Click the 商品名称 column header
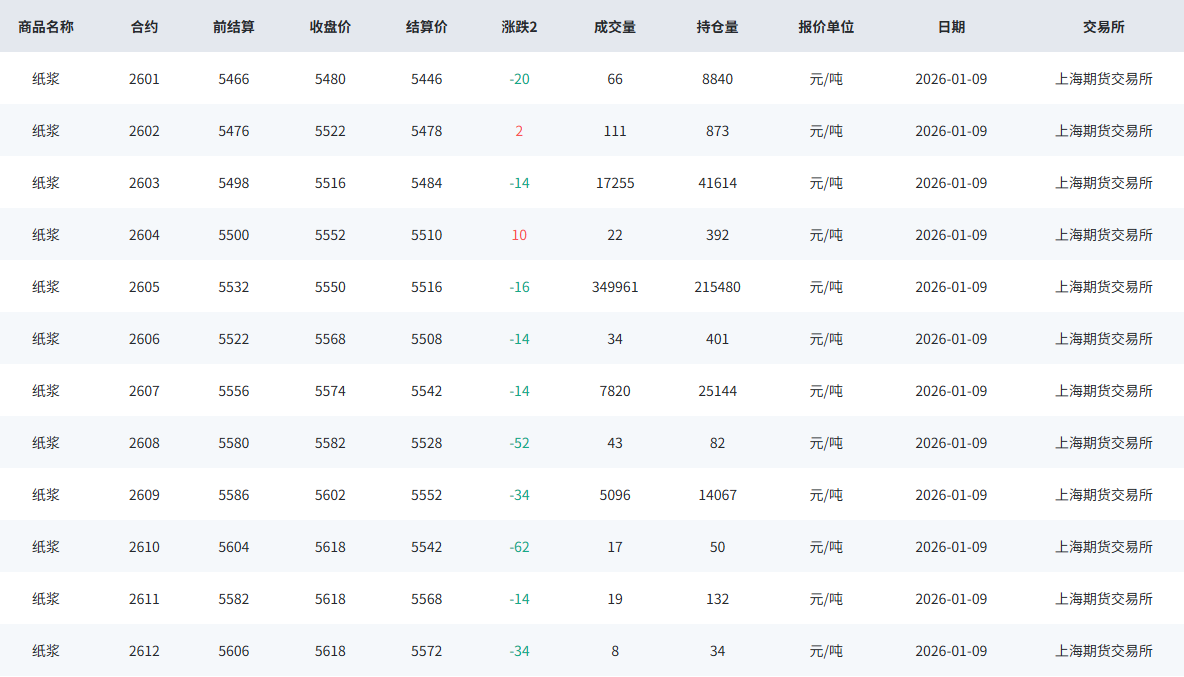 point(46,27)
